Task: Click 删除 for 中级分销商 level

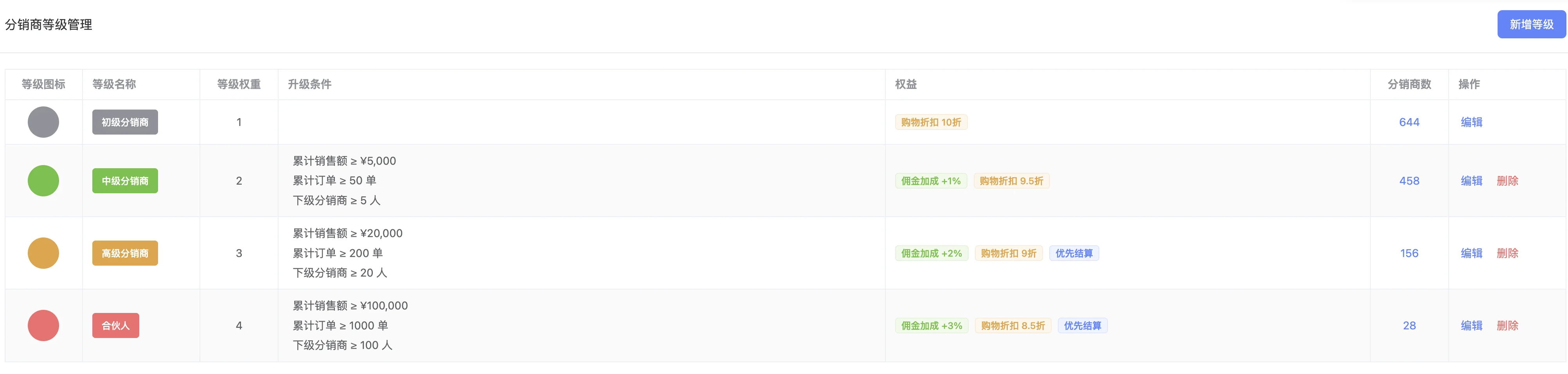Action: 1508,181
